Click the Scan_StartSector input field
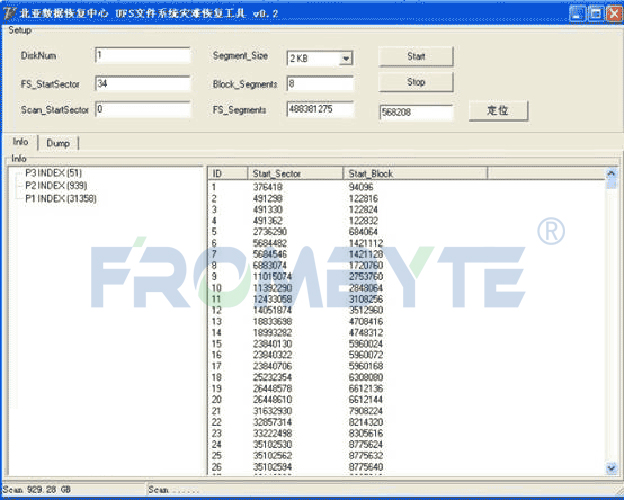This screenshot has height=500, width=624. (x=143, y=109)
